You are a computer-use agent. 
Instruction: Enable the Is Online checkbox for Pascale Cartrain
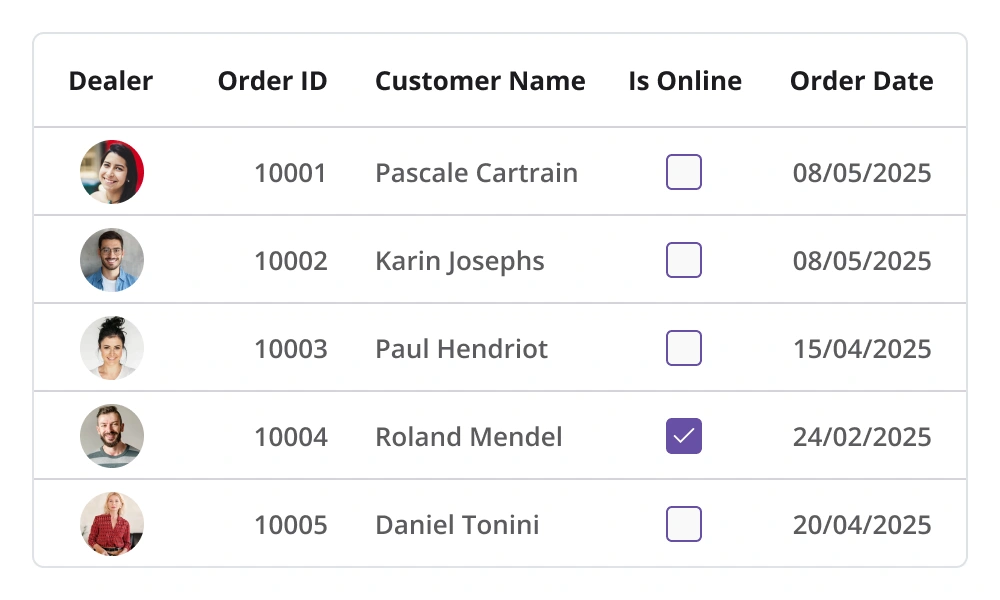[x=684, y=172]
